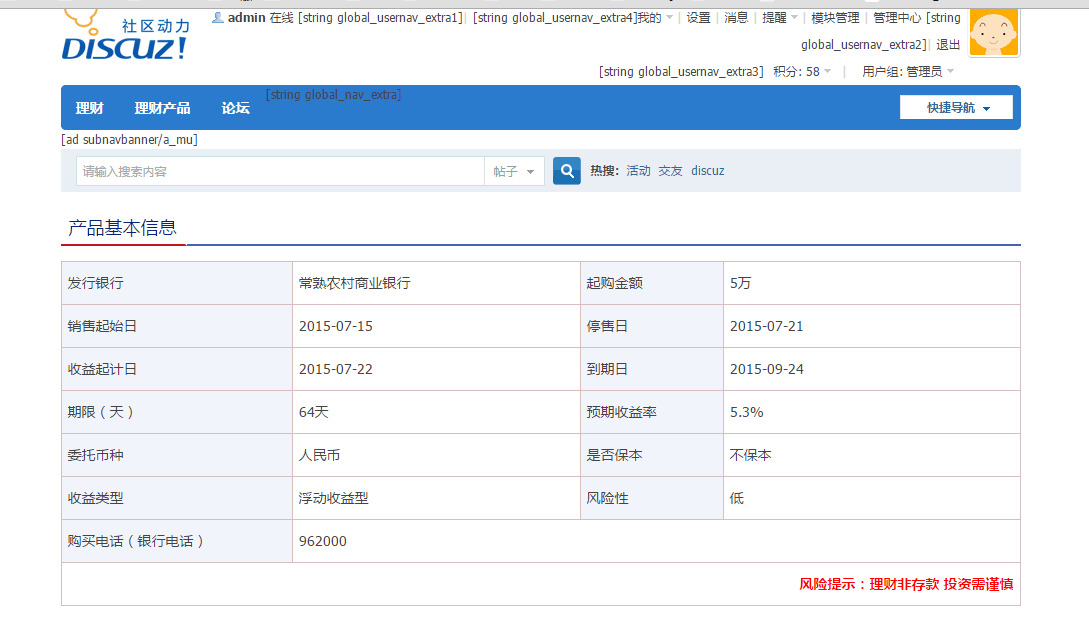Screen dimensions: 1089x624
Task: Expand the 快捷导航 quick navigation menu
Action: [955, 107]
